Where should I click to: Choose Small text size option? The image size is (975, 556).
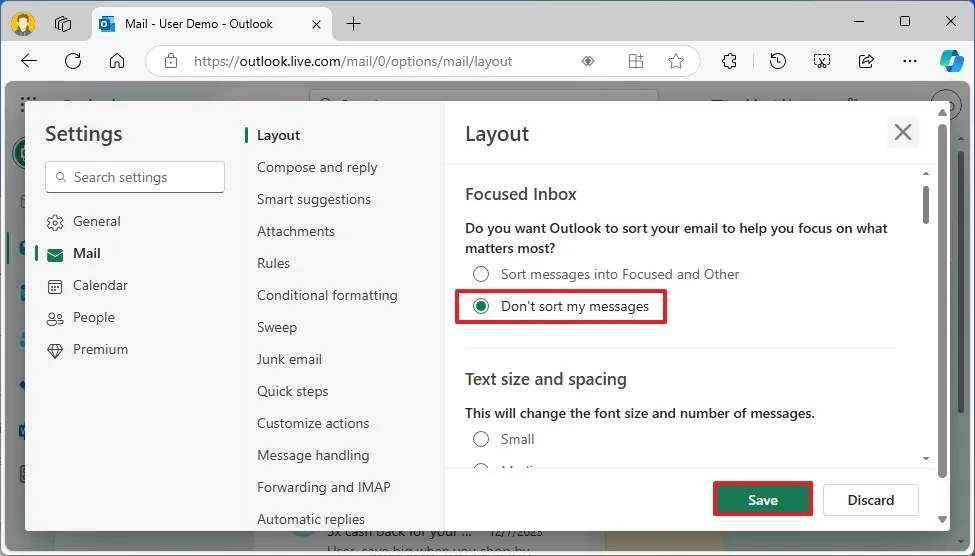(481, 439)
